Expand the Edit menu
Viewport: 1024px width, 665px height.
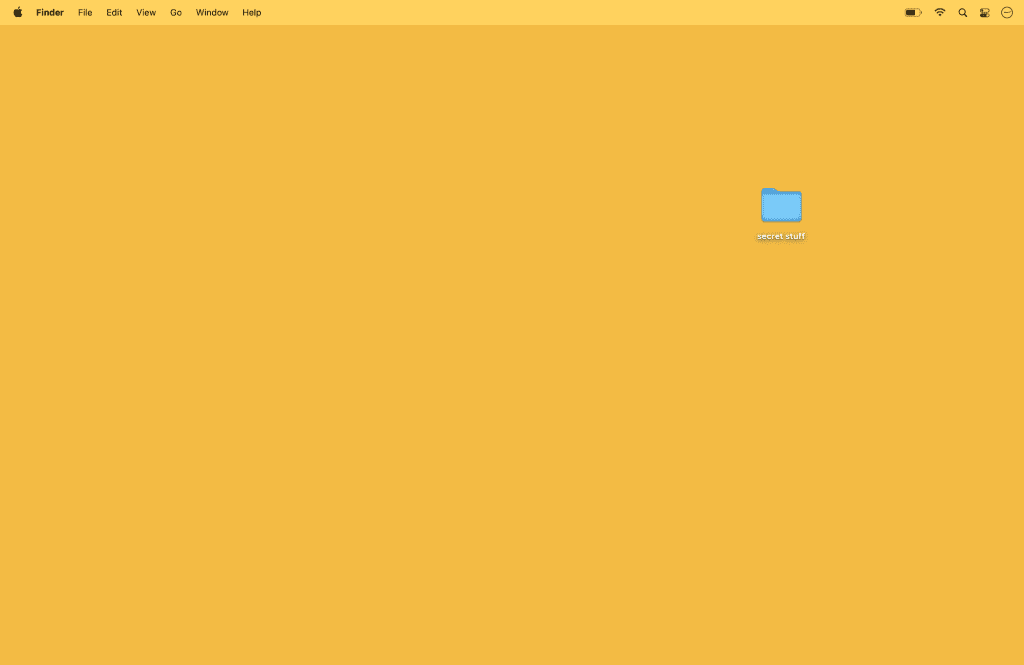pyautogui.click(x=114, y=13)
